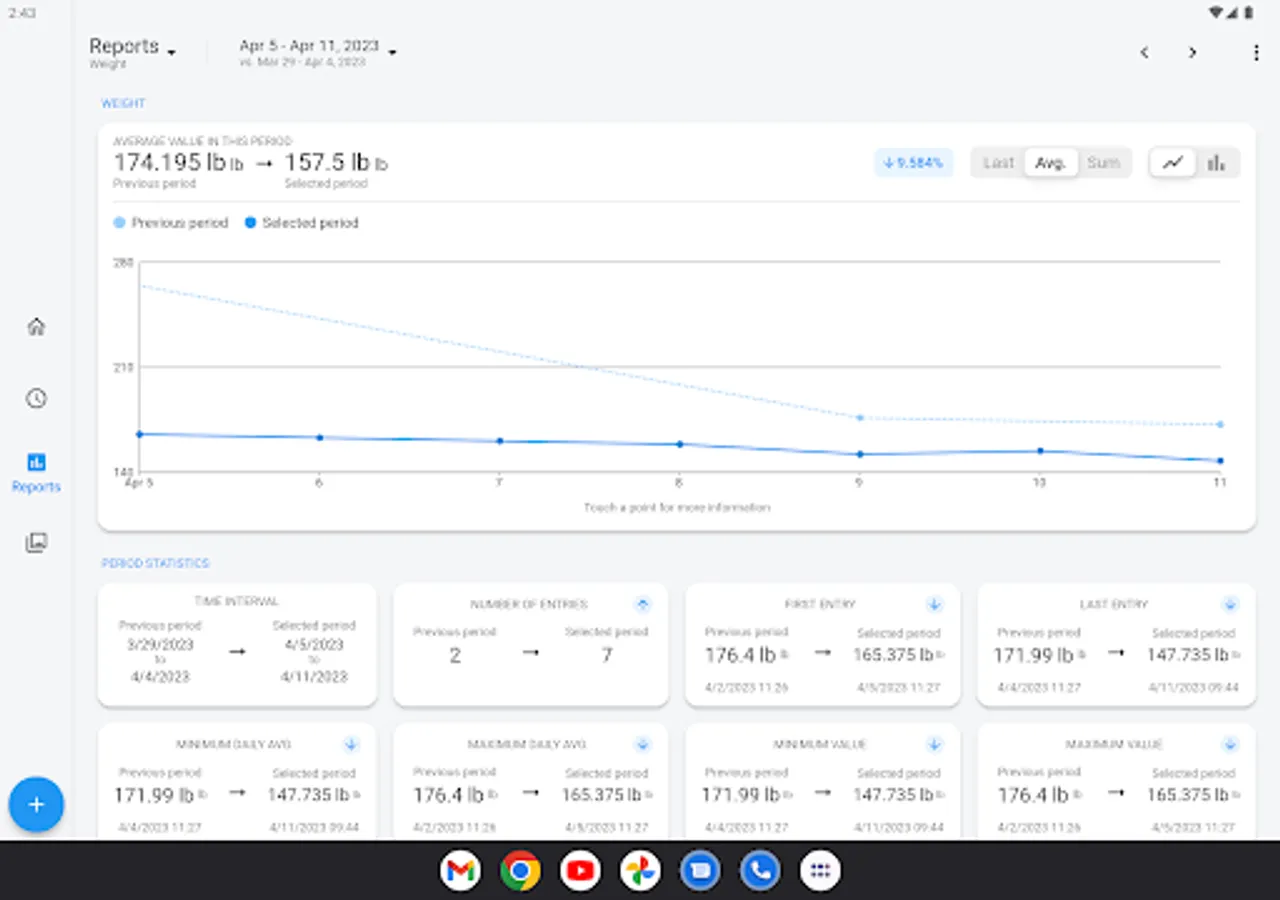
Task: Open Gmail from the taskbar
Action: pos(460,871)
